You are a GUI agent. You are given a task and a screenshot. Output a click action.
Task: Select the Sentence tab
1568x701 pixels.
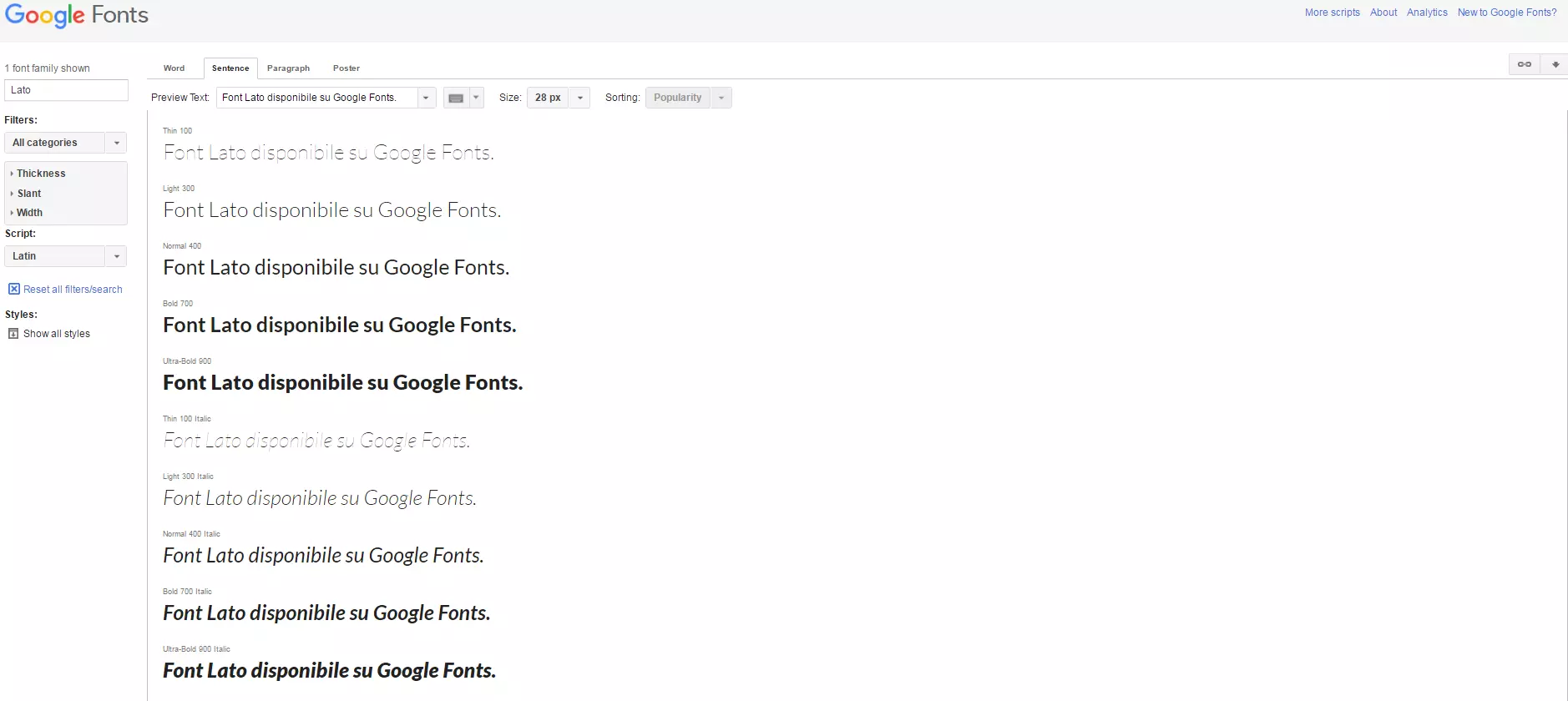230,68
